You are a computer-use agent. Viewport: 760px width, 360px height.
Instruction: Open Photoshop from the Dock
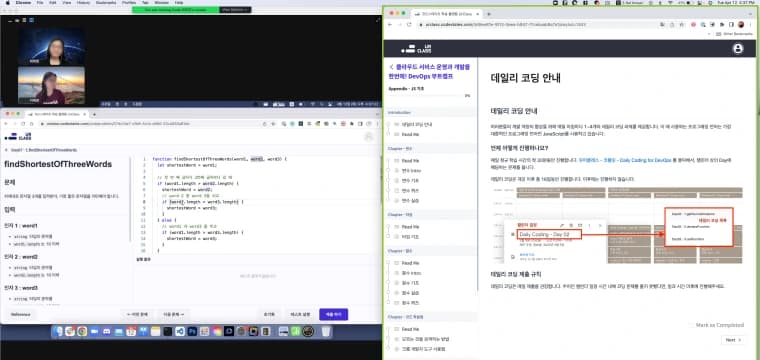point(192,332)
